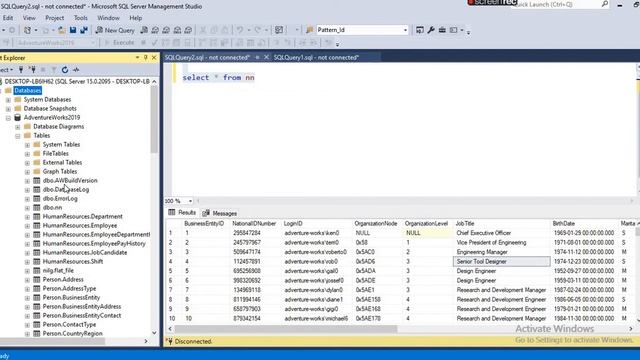Expand the Database Diagrams node
Viewport: 640px width, 360px height.
(18, 127)
